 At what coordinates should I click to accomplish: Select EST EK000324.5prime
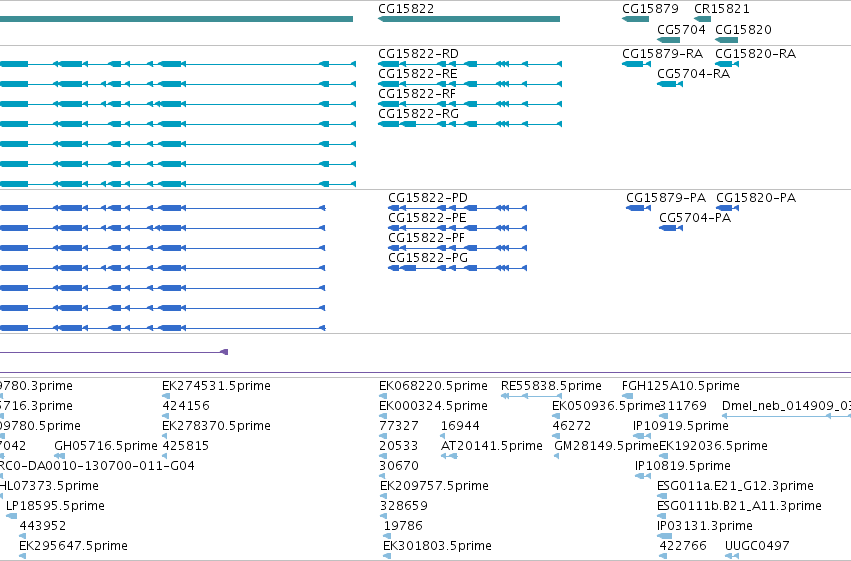point(433,406)
